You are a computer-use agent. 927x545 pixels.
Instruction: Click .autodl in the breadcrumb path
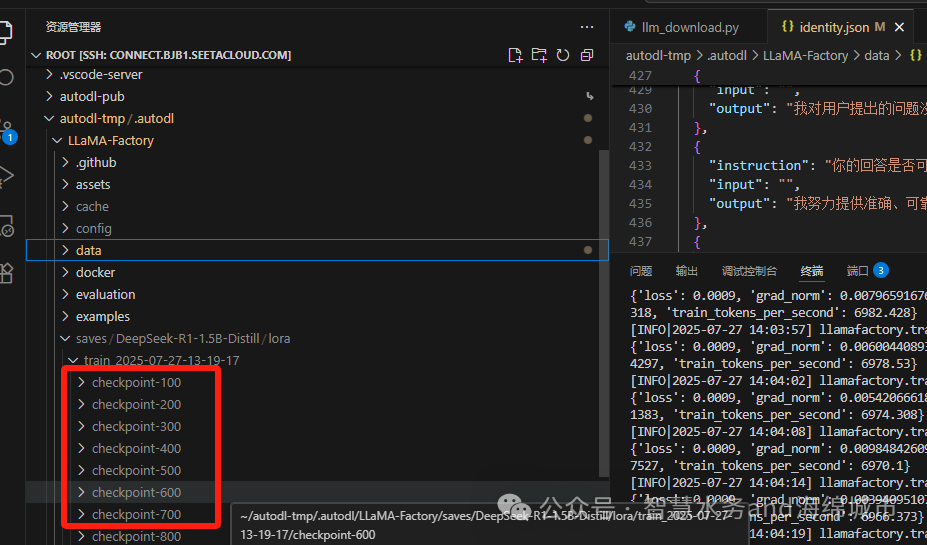(727, 56)
